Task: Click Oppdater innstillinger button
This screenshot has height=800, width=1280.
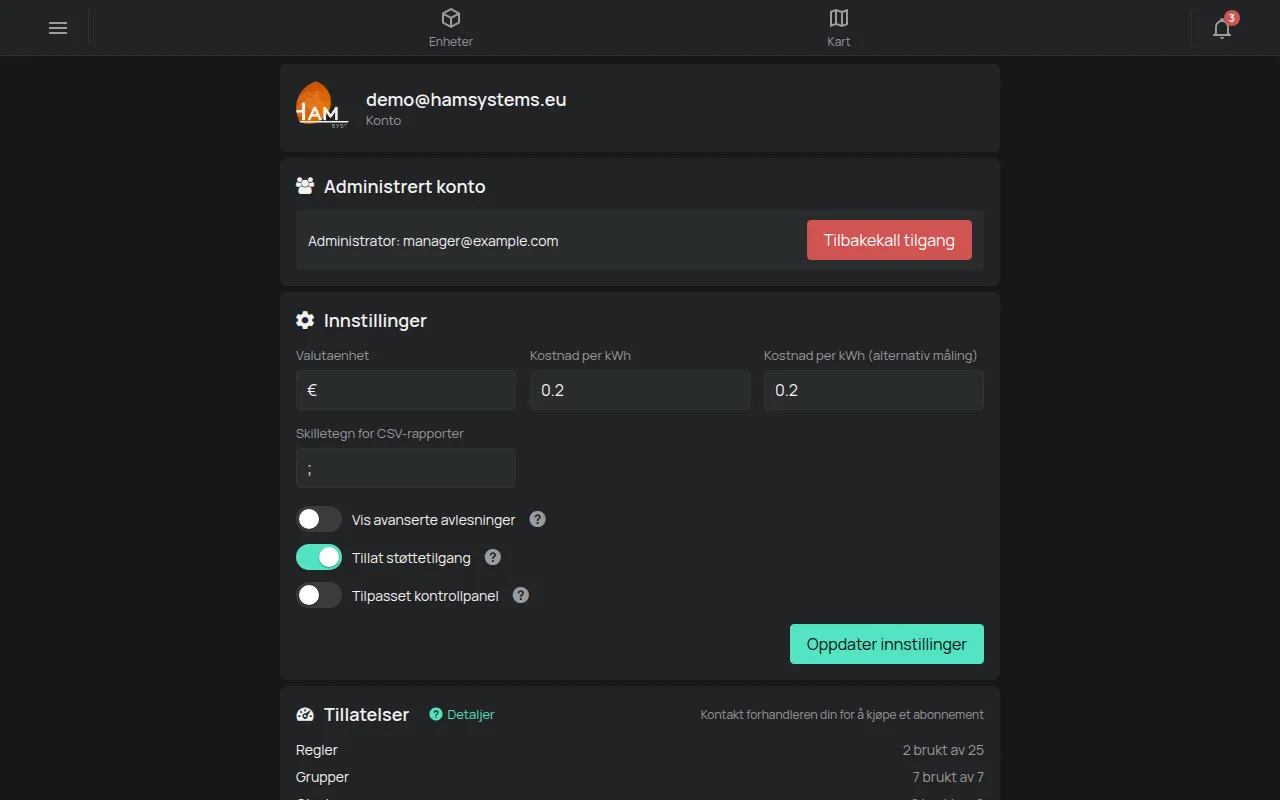Action: (x=887, y=644)
